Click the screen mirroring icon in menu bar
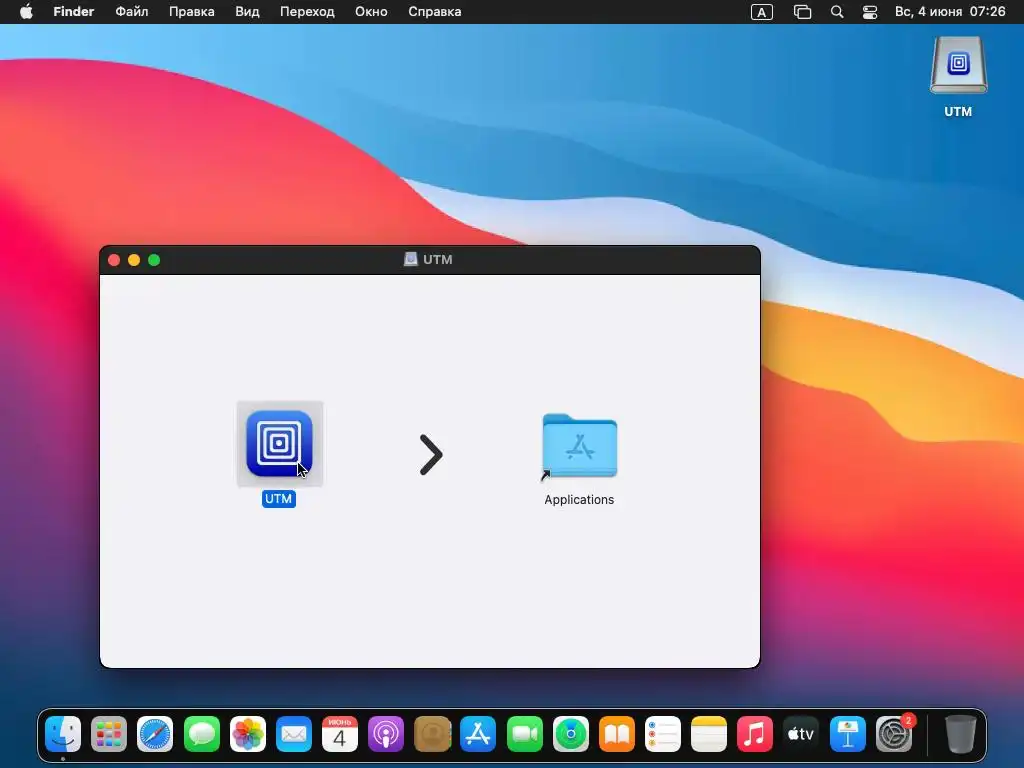This screenshot has width=1024, height=768. point(802,12)
